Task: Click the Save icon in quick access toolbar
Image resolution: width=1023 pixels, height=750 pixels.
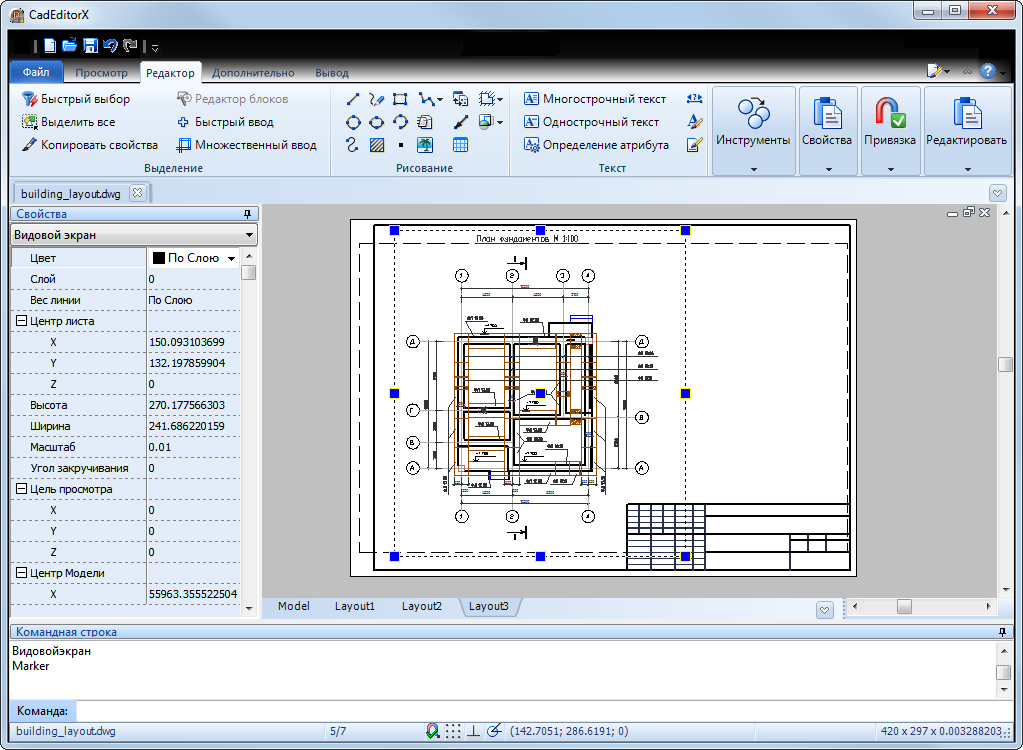Action: [90, 46]
